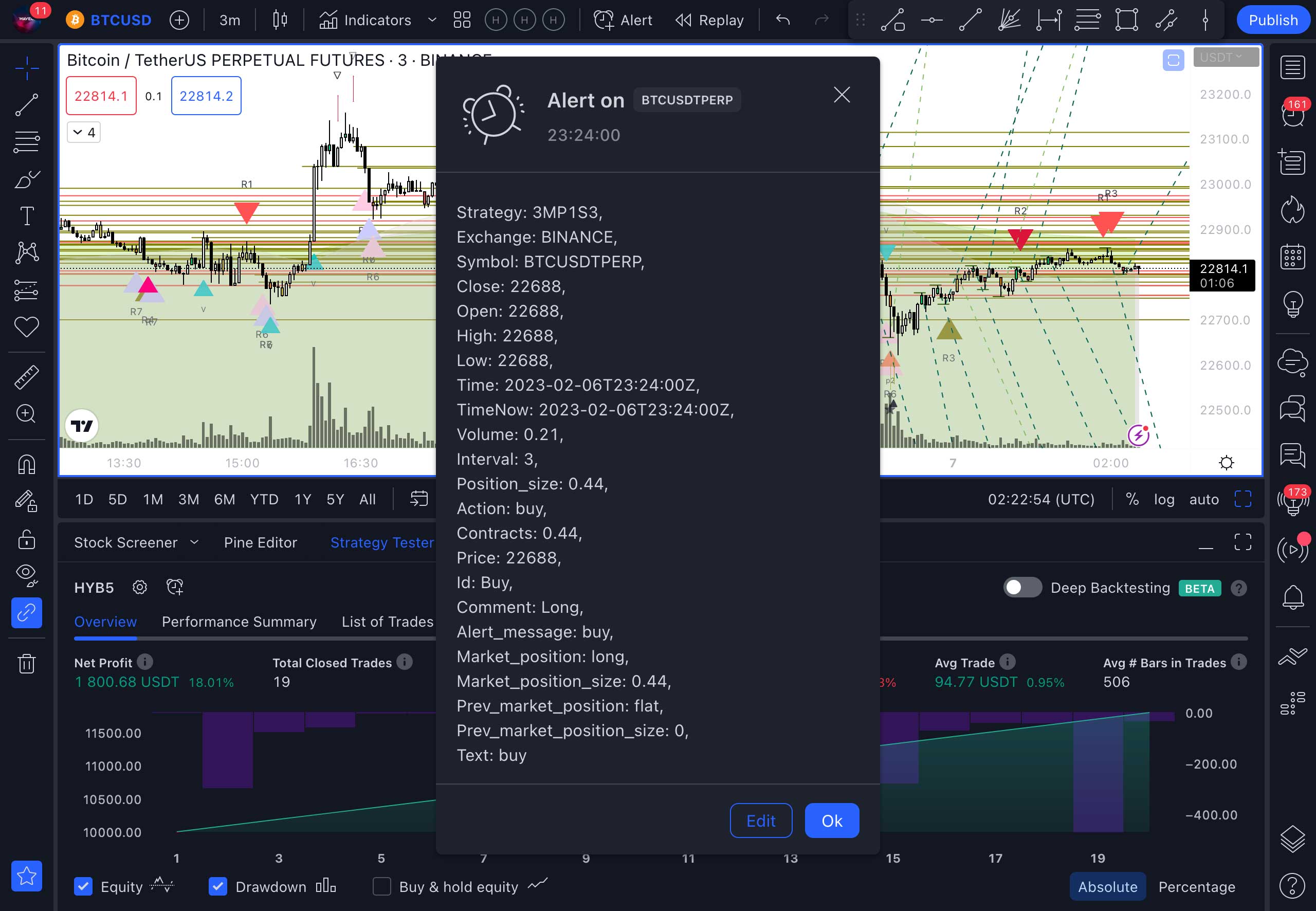Click the add symbol compare plus icon

point(179,20)
